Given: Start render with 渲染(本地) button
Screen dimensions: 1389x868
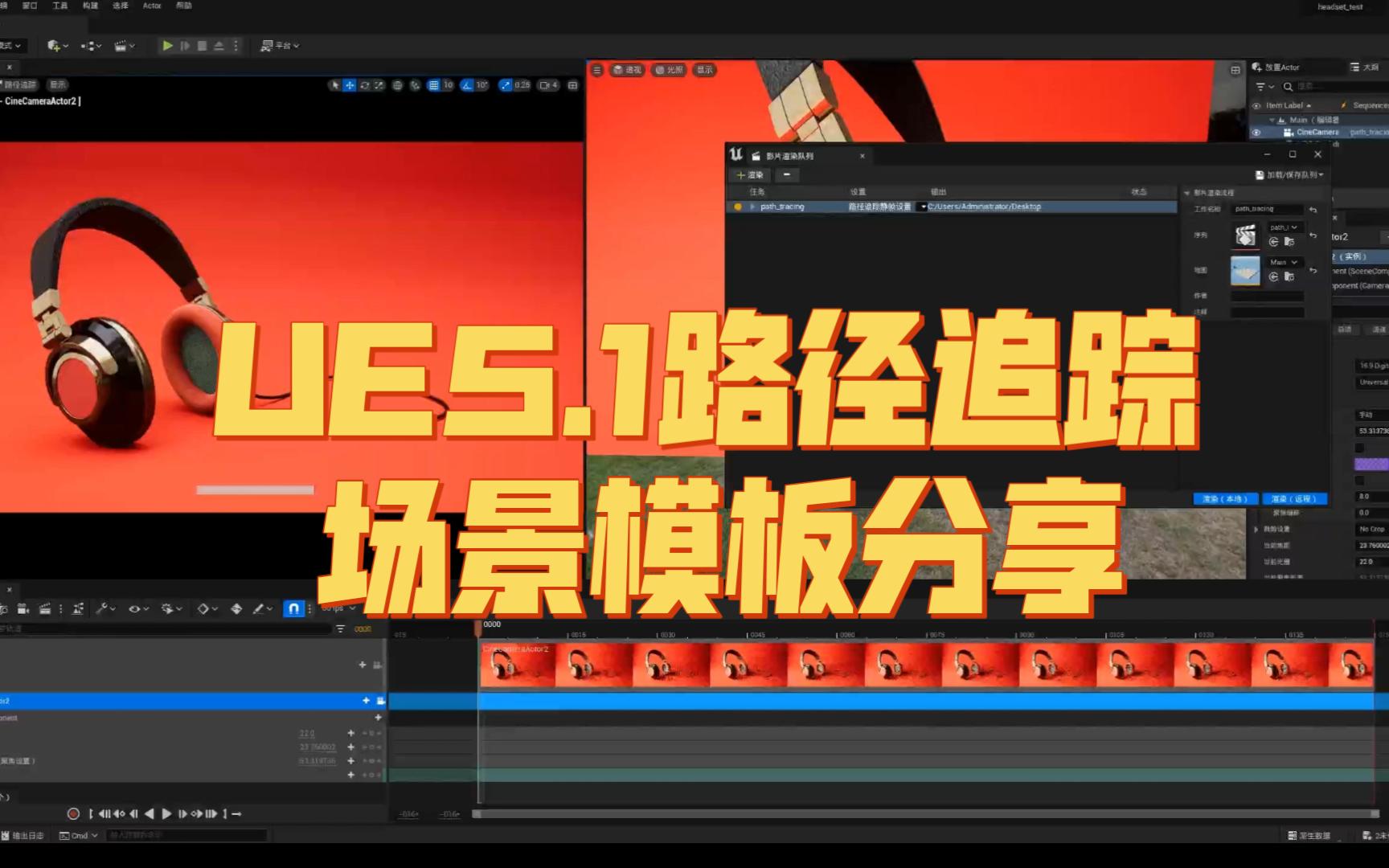Looking at the screenshot, I should [x=1225, y=499].
